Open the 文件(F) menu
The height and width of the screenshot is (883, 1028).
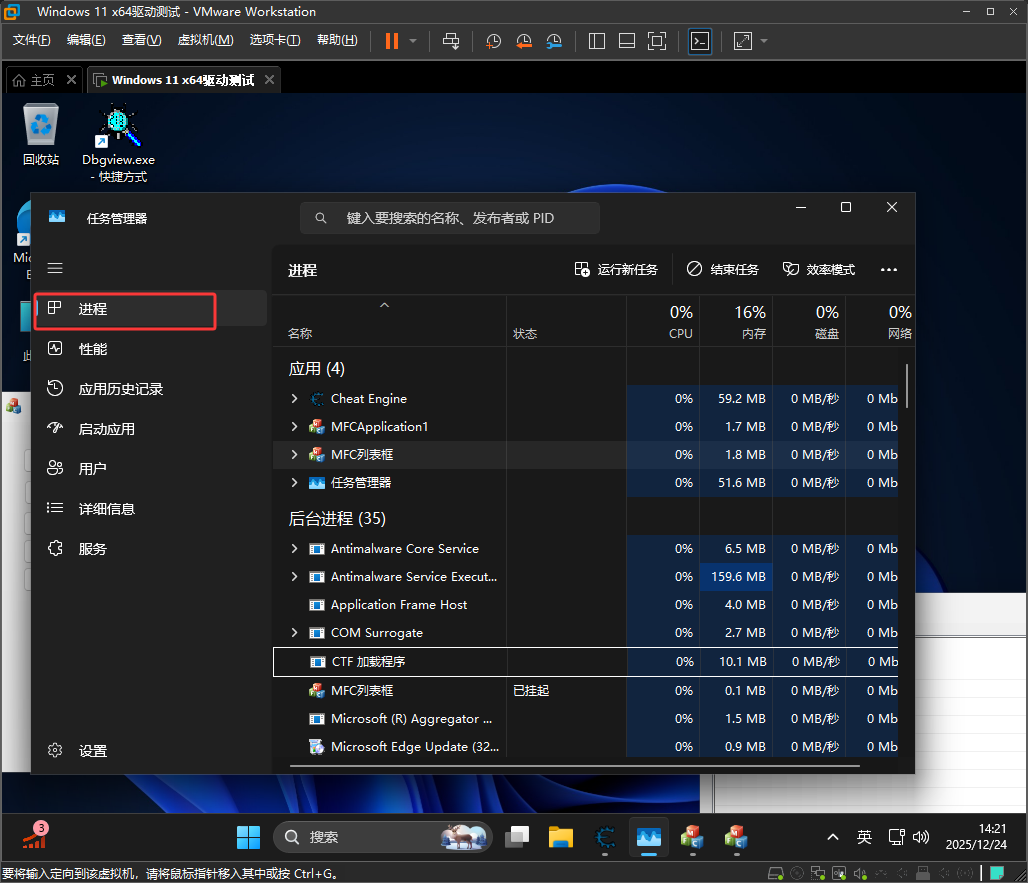point(31,40)
